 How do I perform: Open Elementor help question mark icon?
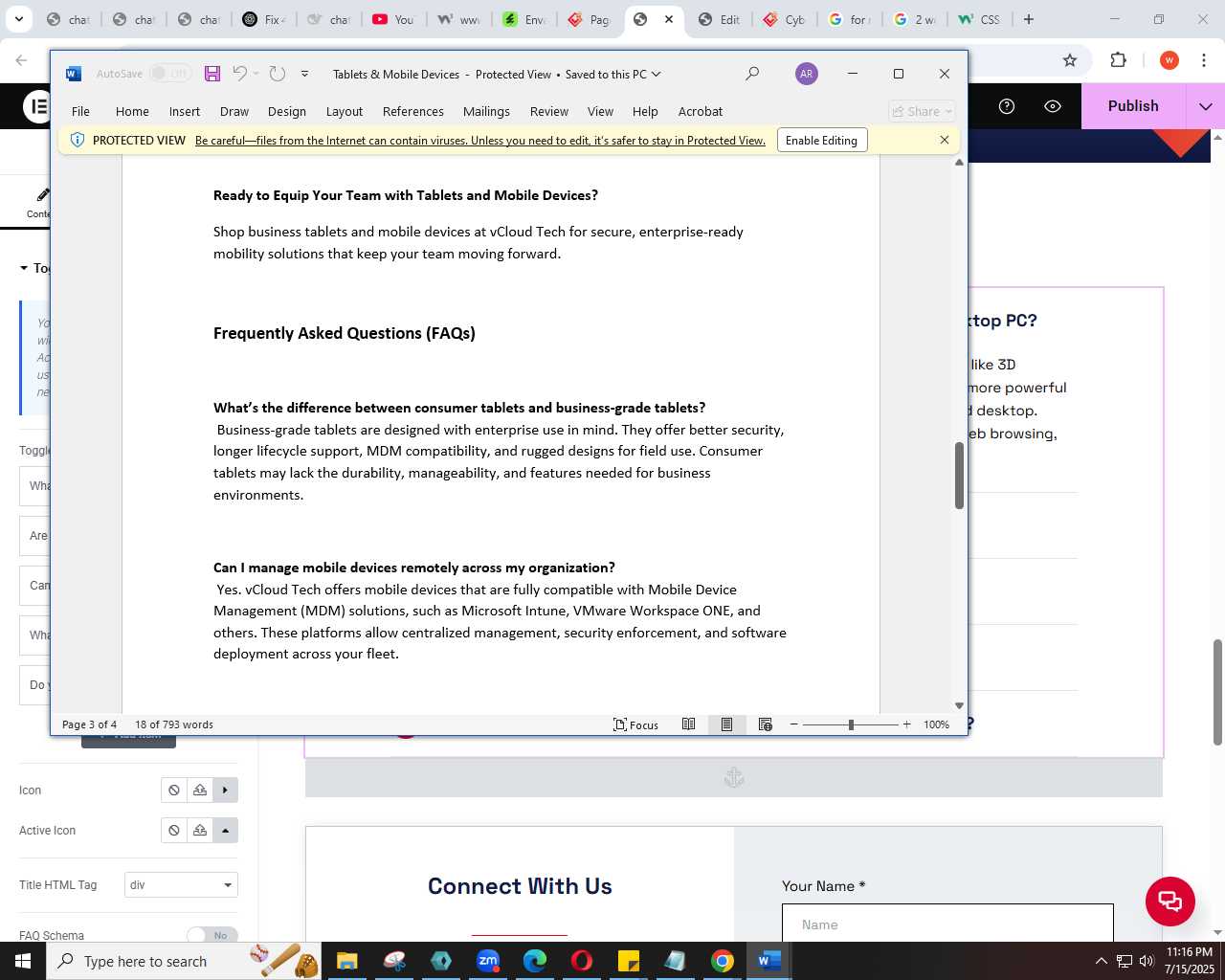[x=1007, y=106]
